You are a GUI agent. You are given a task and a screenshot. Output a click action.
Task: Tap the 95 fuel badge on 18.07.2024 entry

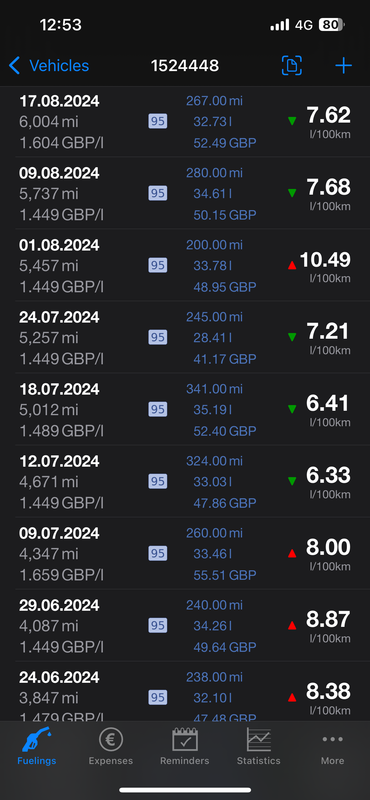pos(158,409)
